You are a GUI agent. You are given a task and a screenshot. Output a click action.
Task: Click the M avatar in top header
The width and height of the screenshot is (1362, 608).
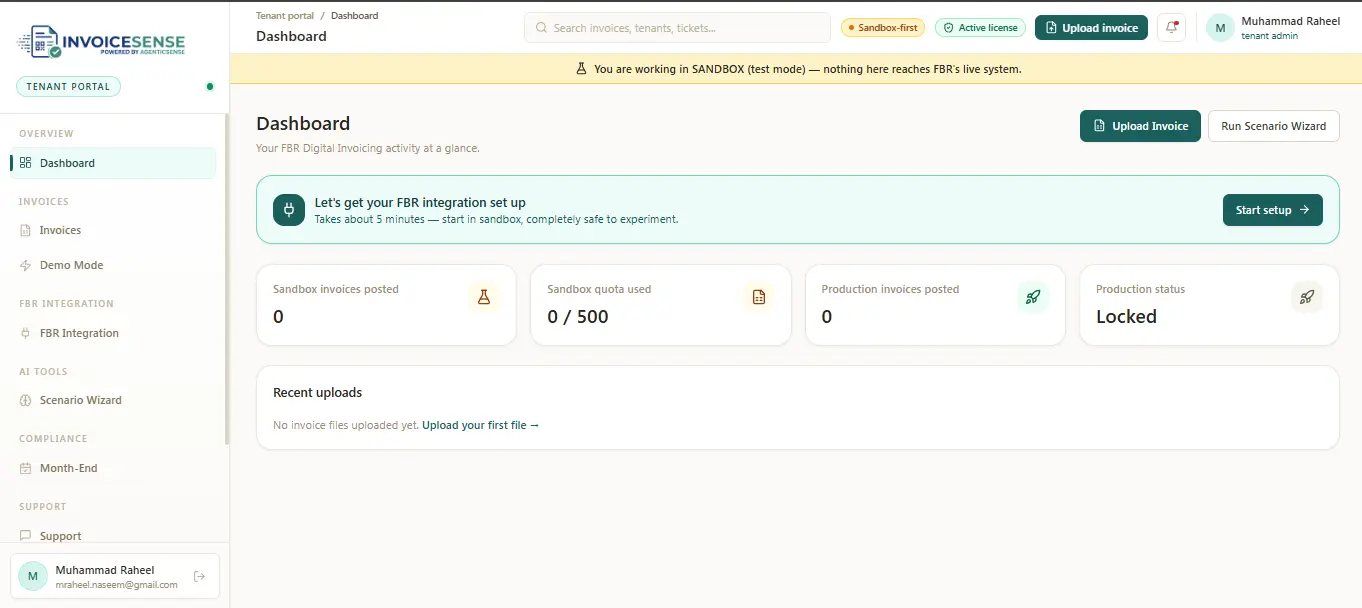1221,28
